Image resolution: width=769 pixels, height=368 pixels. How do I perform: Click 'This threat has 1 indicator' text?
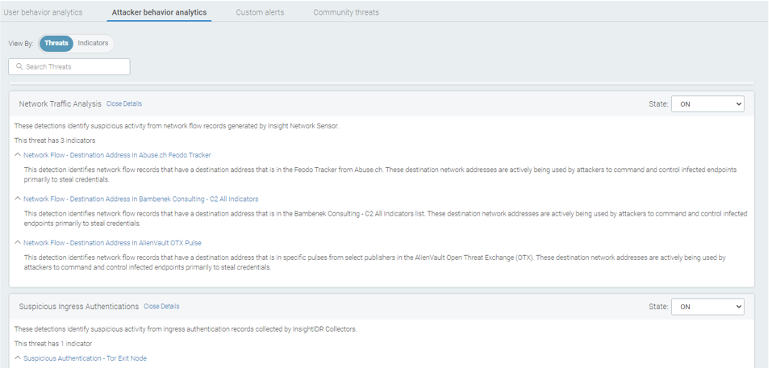(x=53, y=343)
